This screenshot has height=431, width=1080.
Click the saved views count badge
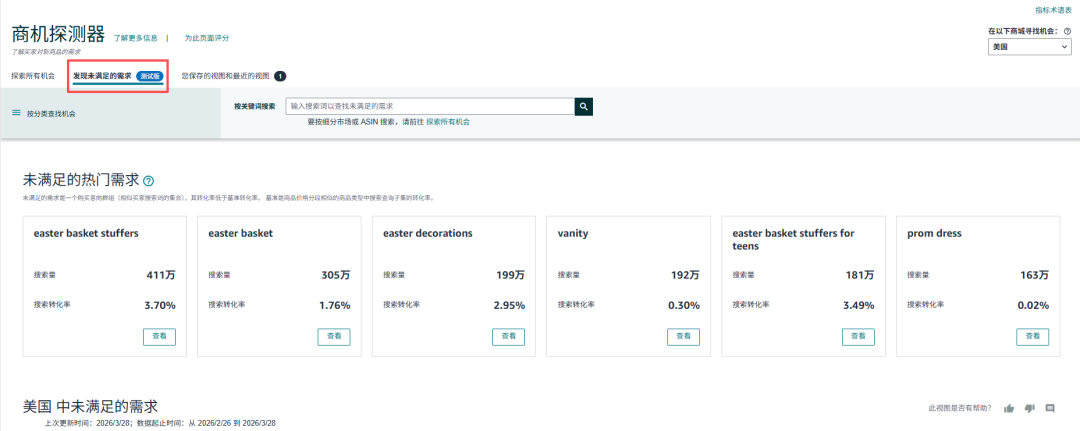point(280,75)
